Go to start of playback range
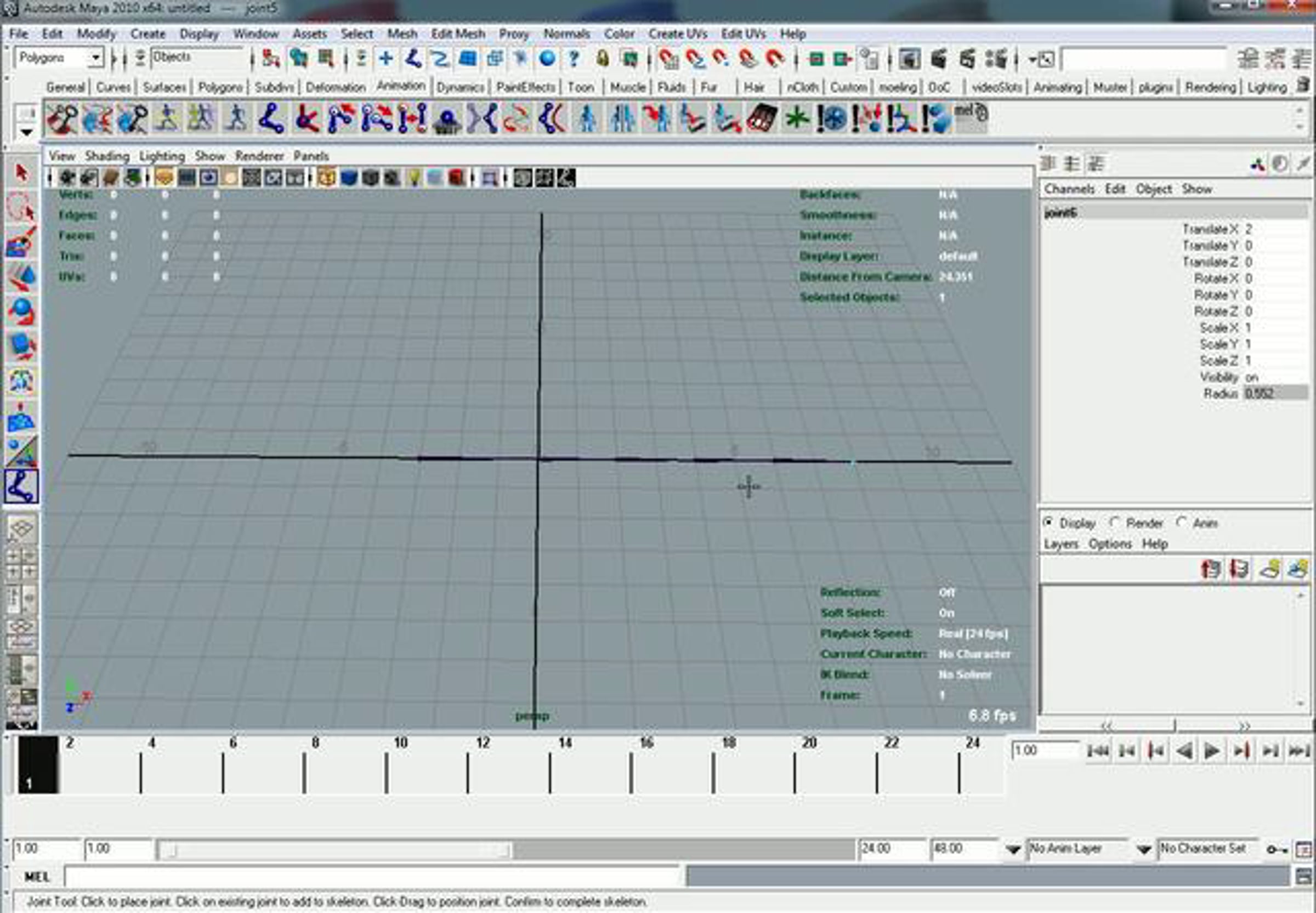1316x913 pixels. click(x=1098, y=751)
